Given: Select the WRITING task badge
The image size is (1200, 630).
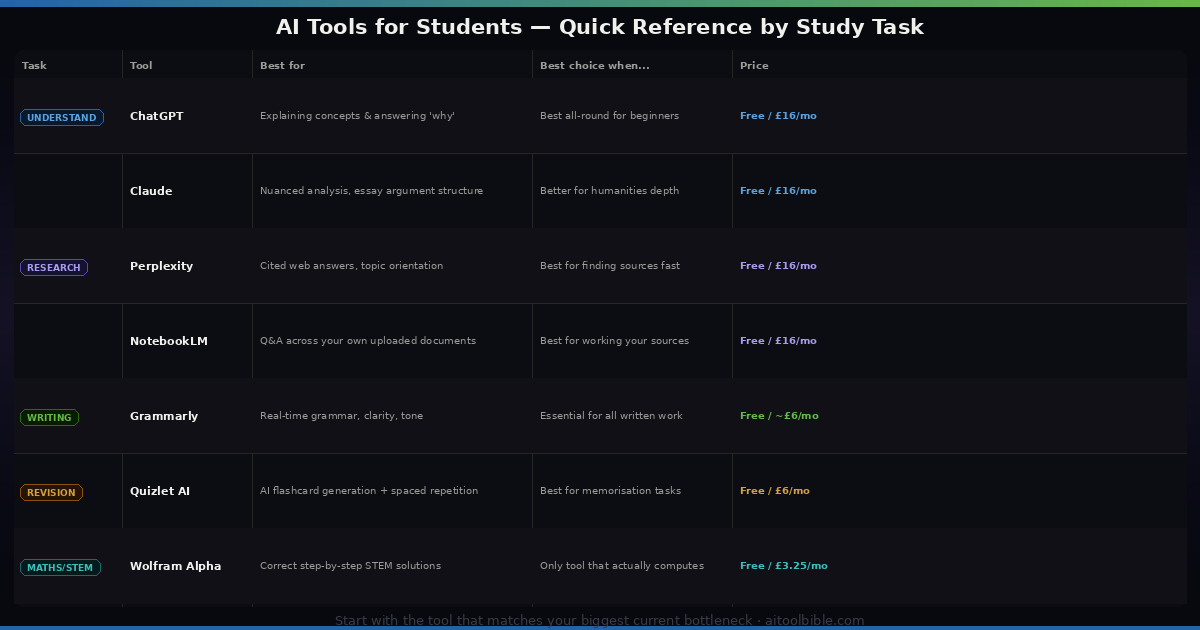Looking at the screenshot, I should (x=49, y=418).
